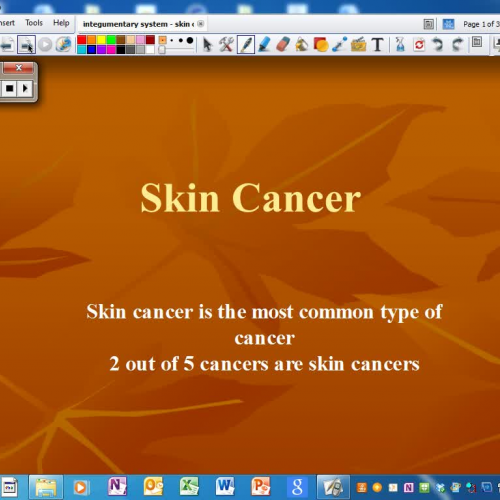
Task: Click the Reset Page icon
Action: coord(419,44)
